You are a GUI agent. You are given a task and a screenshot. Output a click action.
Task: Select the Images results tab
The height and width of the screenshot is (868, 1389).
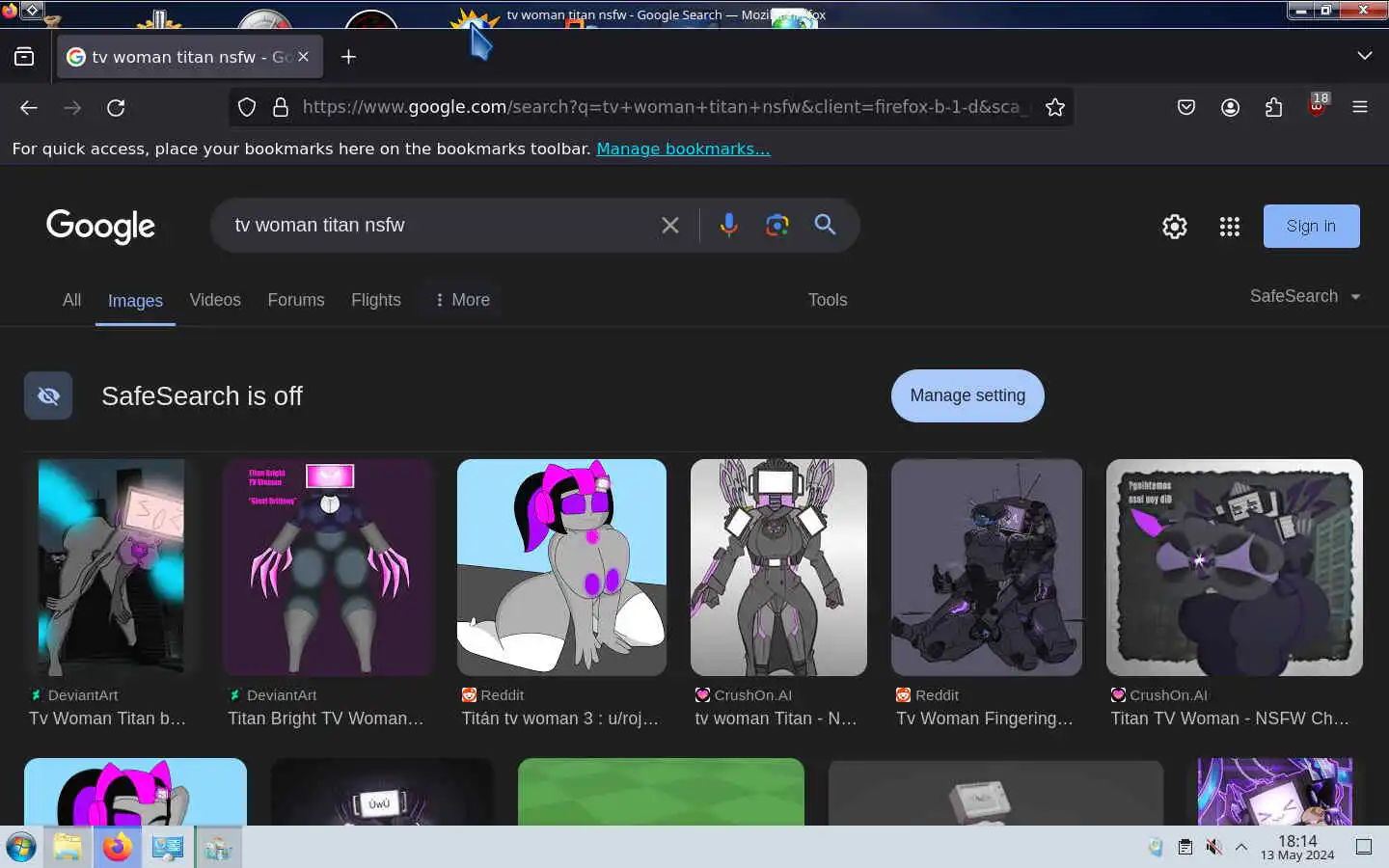[x=135, y=301]
